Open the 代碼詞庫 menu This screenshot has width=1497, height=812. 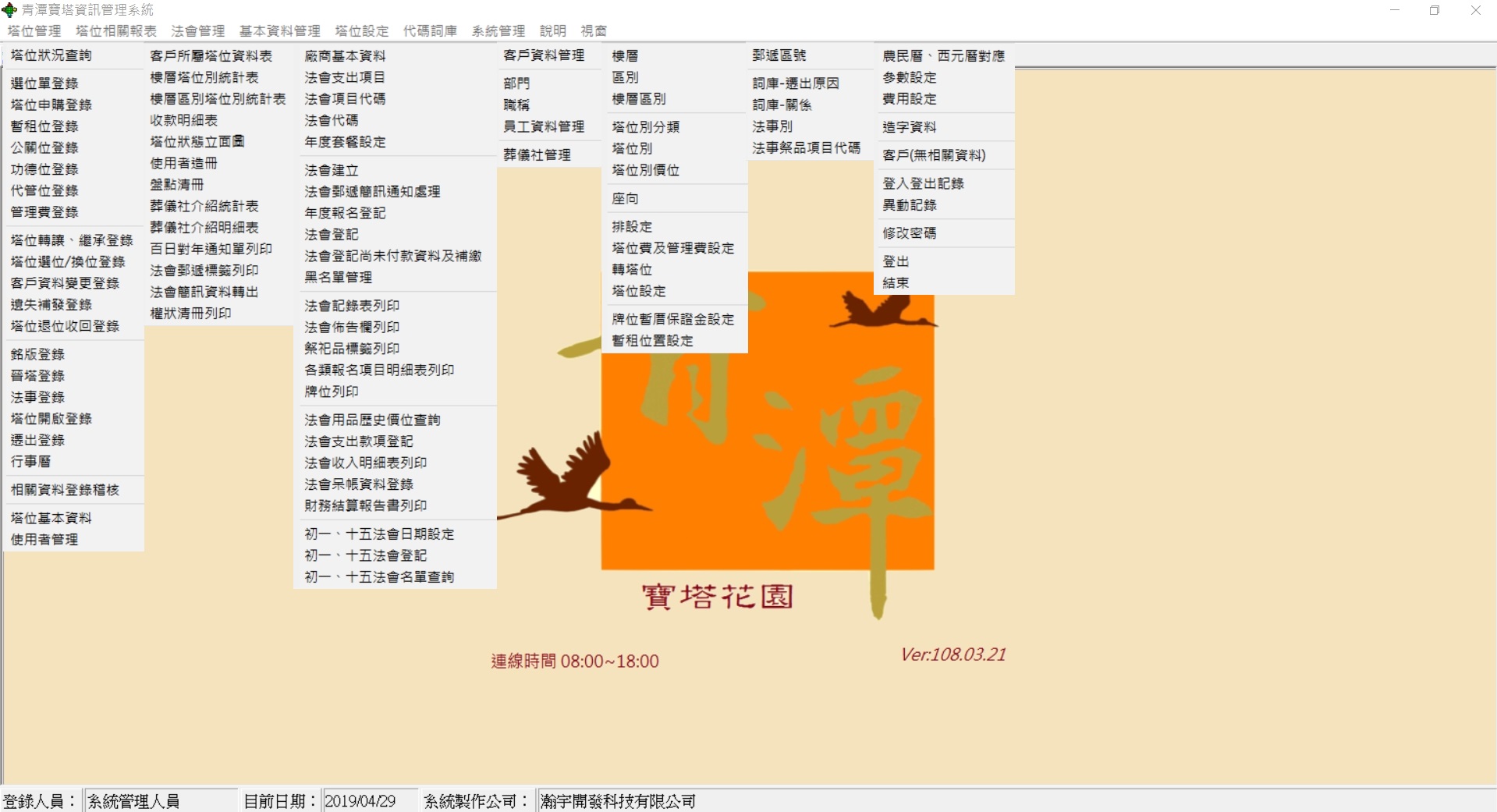pos(430,31)
